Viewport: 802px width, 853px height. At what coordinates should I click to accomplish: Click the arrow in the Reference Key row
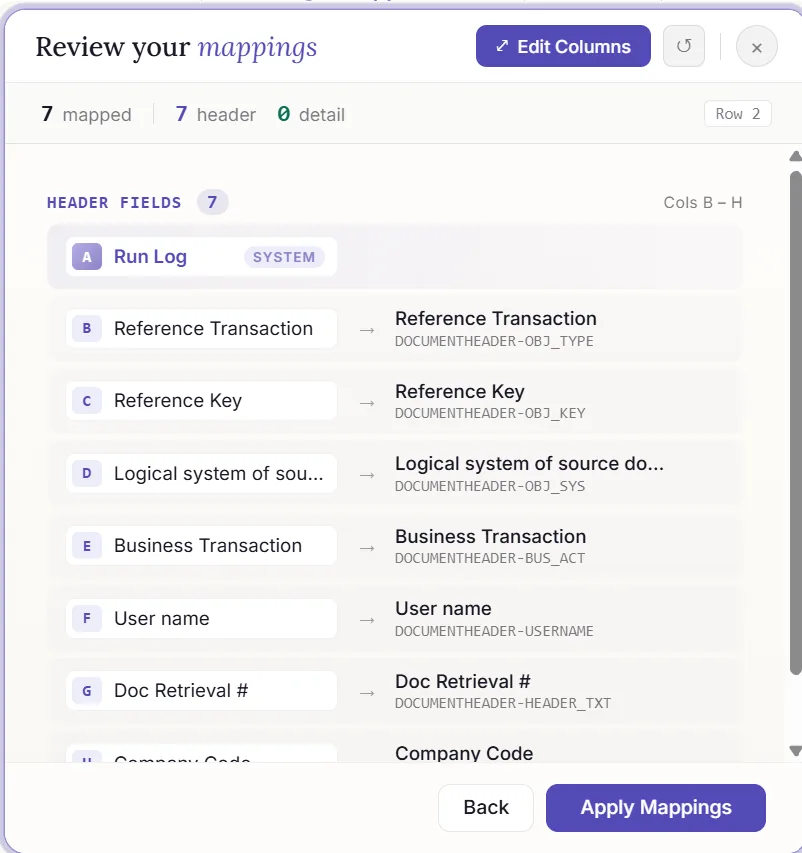click(367, 403)
